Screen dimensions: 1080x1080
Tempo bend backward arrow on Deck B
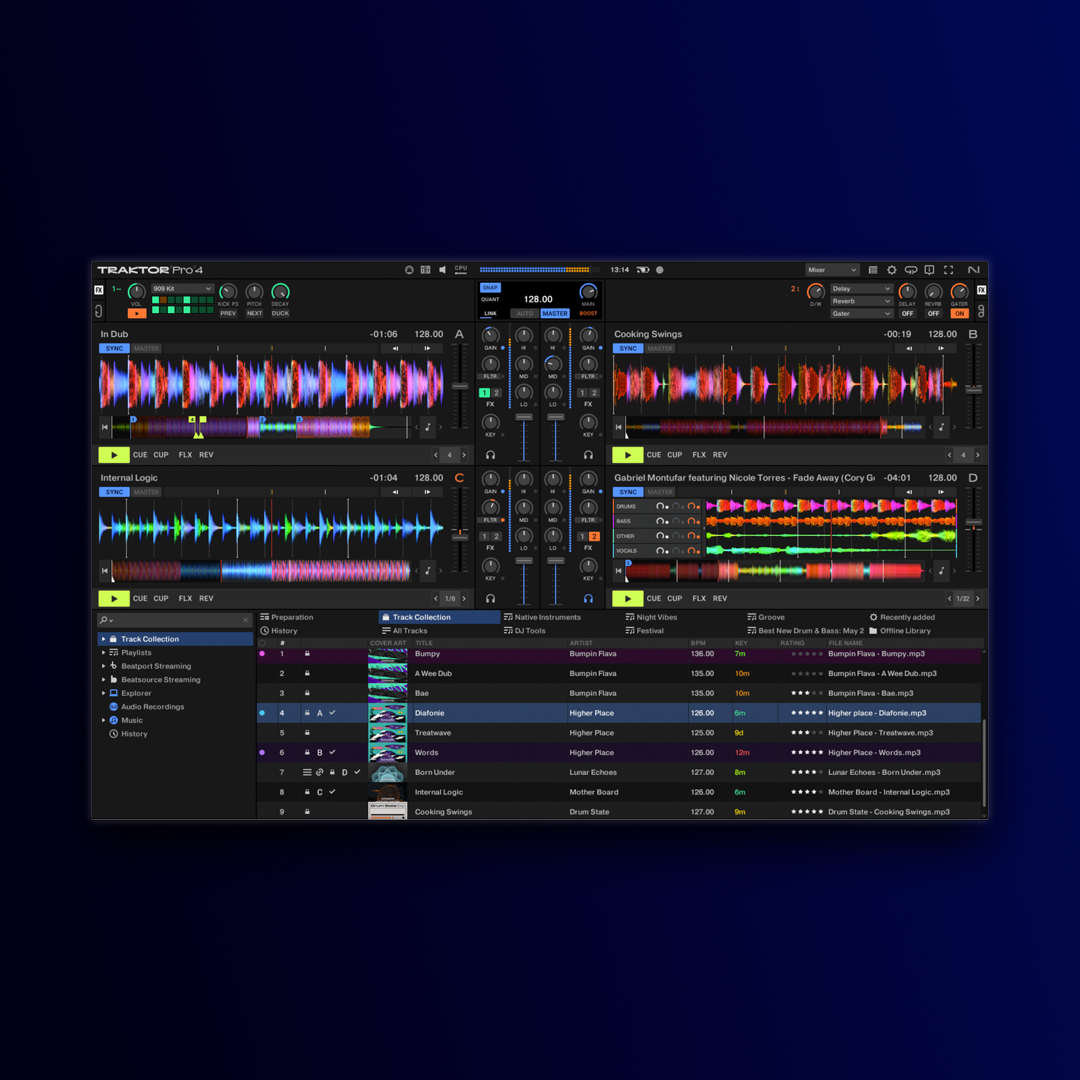909,349
